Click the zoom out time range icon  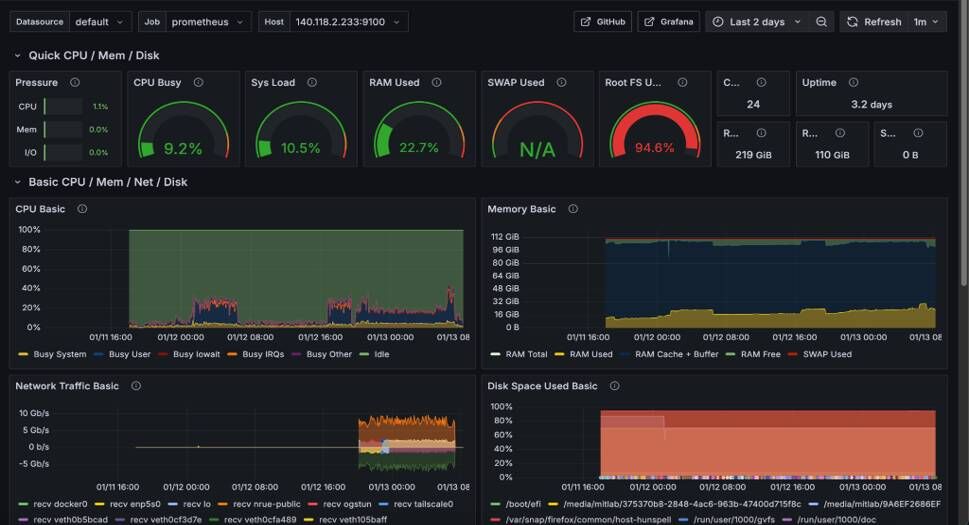(x=821, y=22)
